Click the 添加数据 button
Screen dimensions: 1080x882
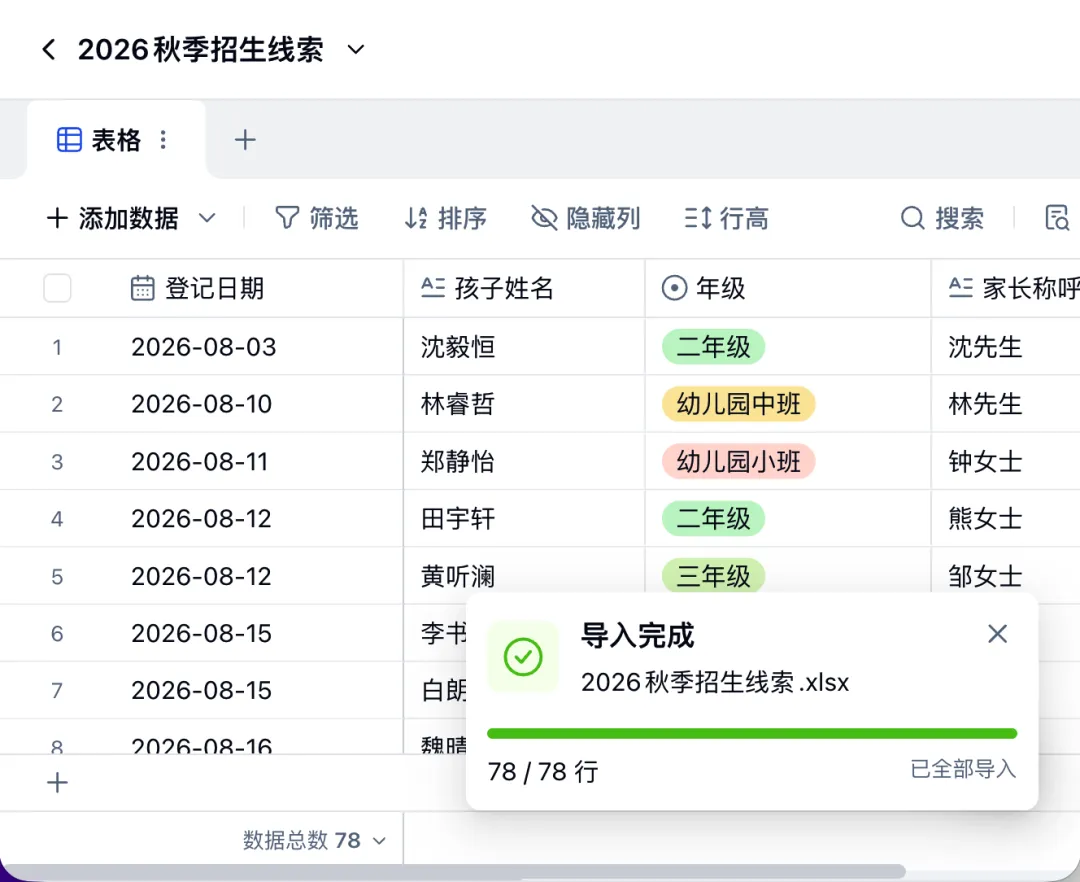coord(113,219)
